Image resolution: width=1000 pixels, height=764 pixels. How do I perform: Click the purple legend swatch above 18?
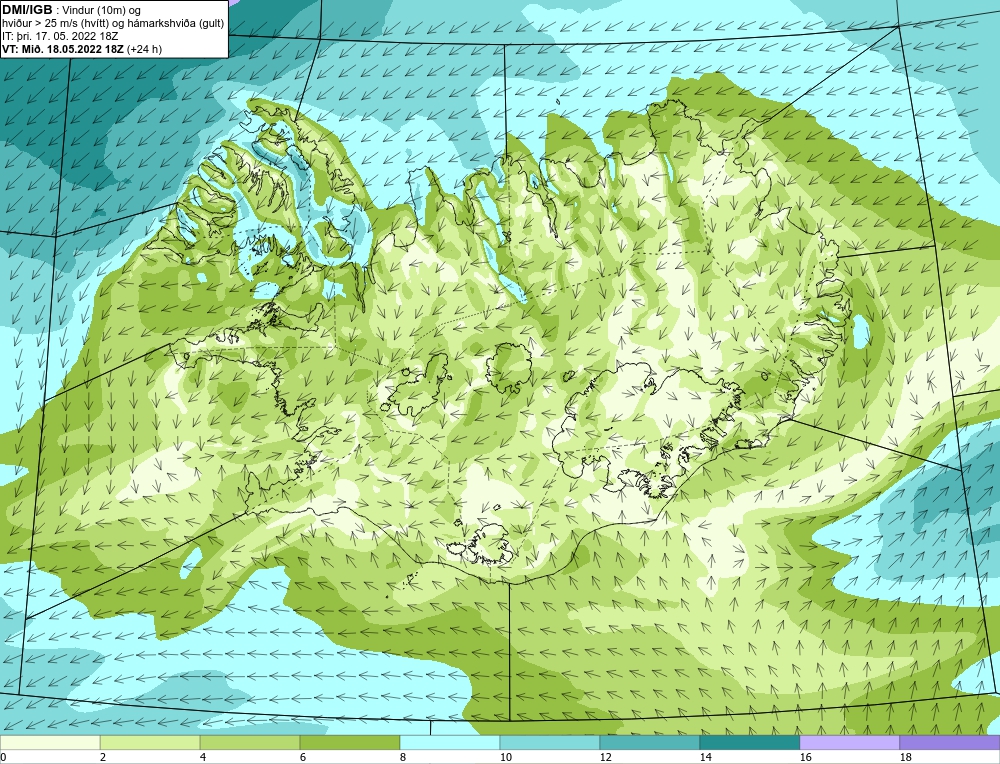click(x=950, y=742)
